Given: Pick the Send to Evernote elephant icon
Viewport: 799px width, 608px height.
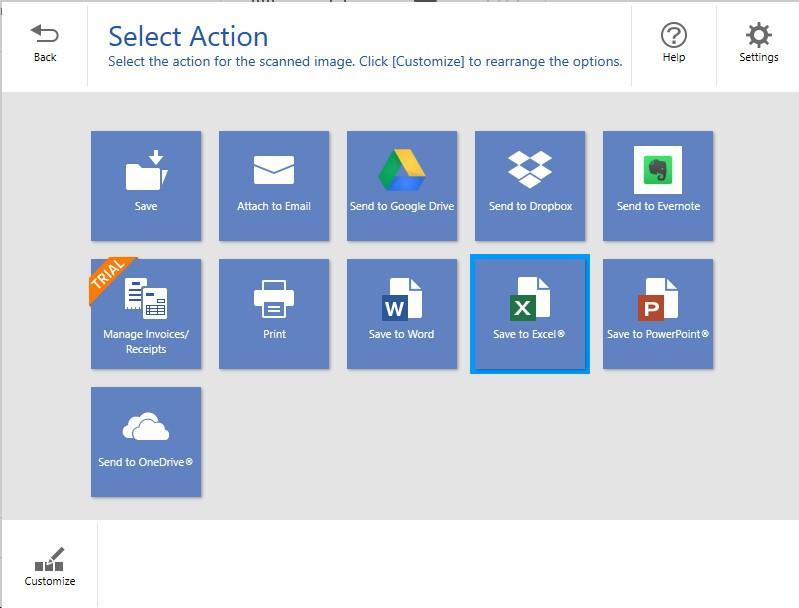Looking at the screenshot, I should tap(657, 170).
